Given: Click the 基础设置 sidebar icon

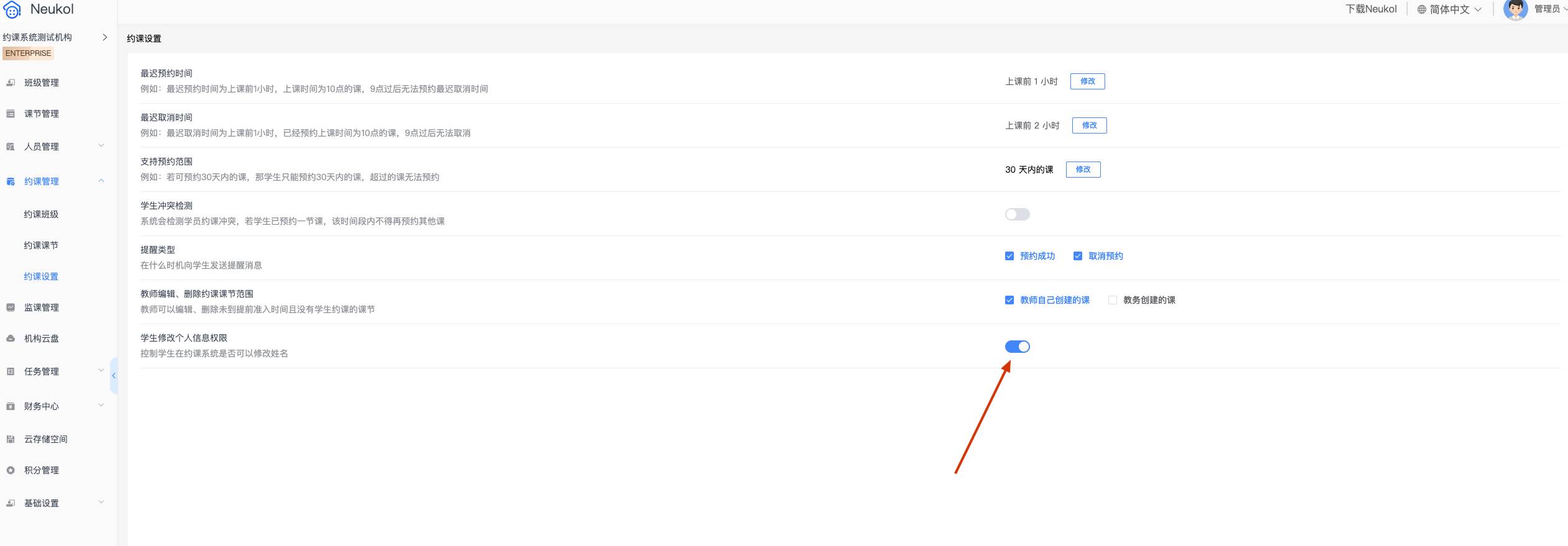Looking at the screenshot, I should 11,503.
